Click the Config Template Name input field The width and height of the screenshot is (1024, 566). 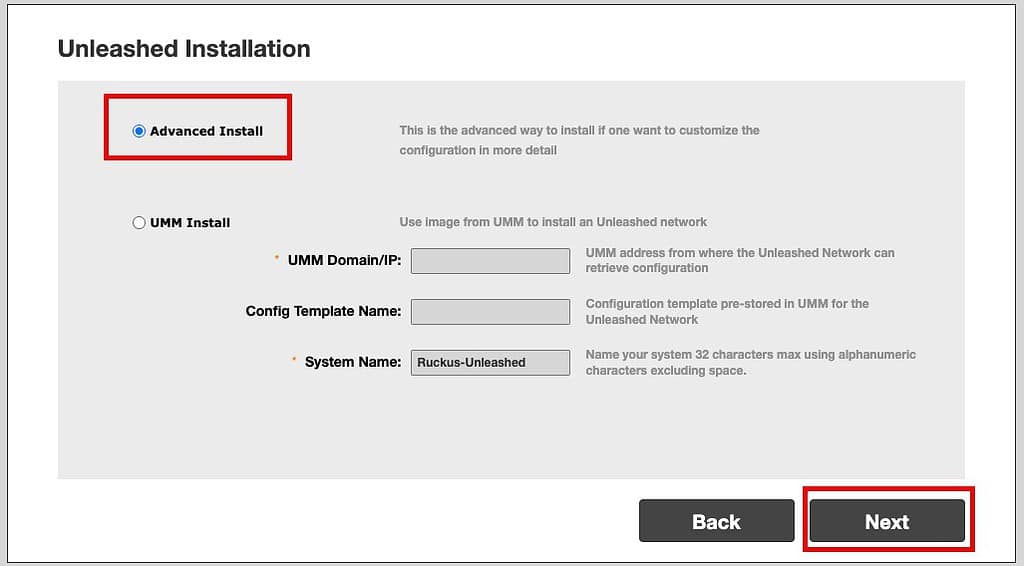click(490, 312)
